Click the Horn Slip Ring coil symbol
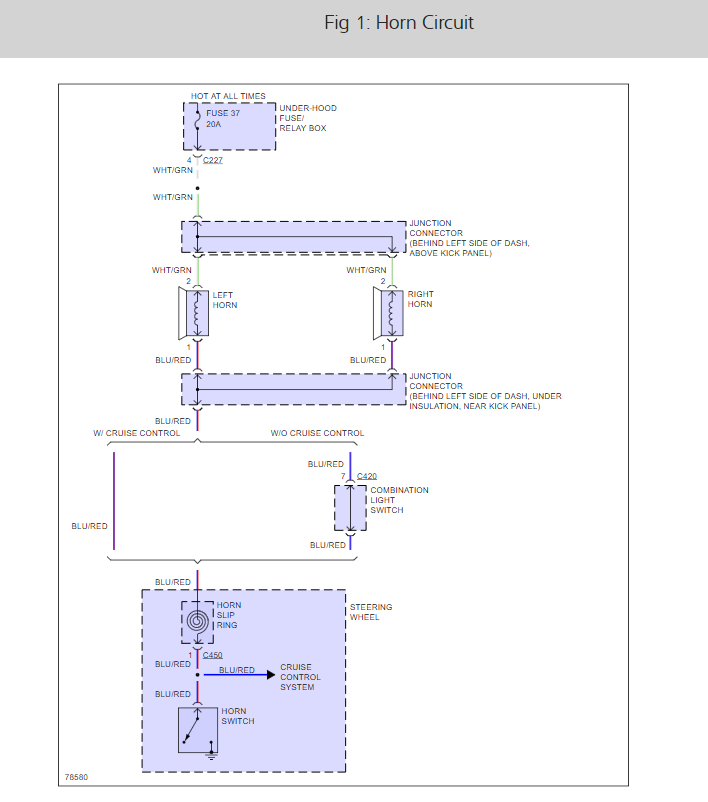 pyautogui.click(x=197, y=622)
